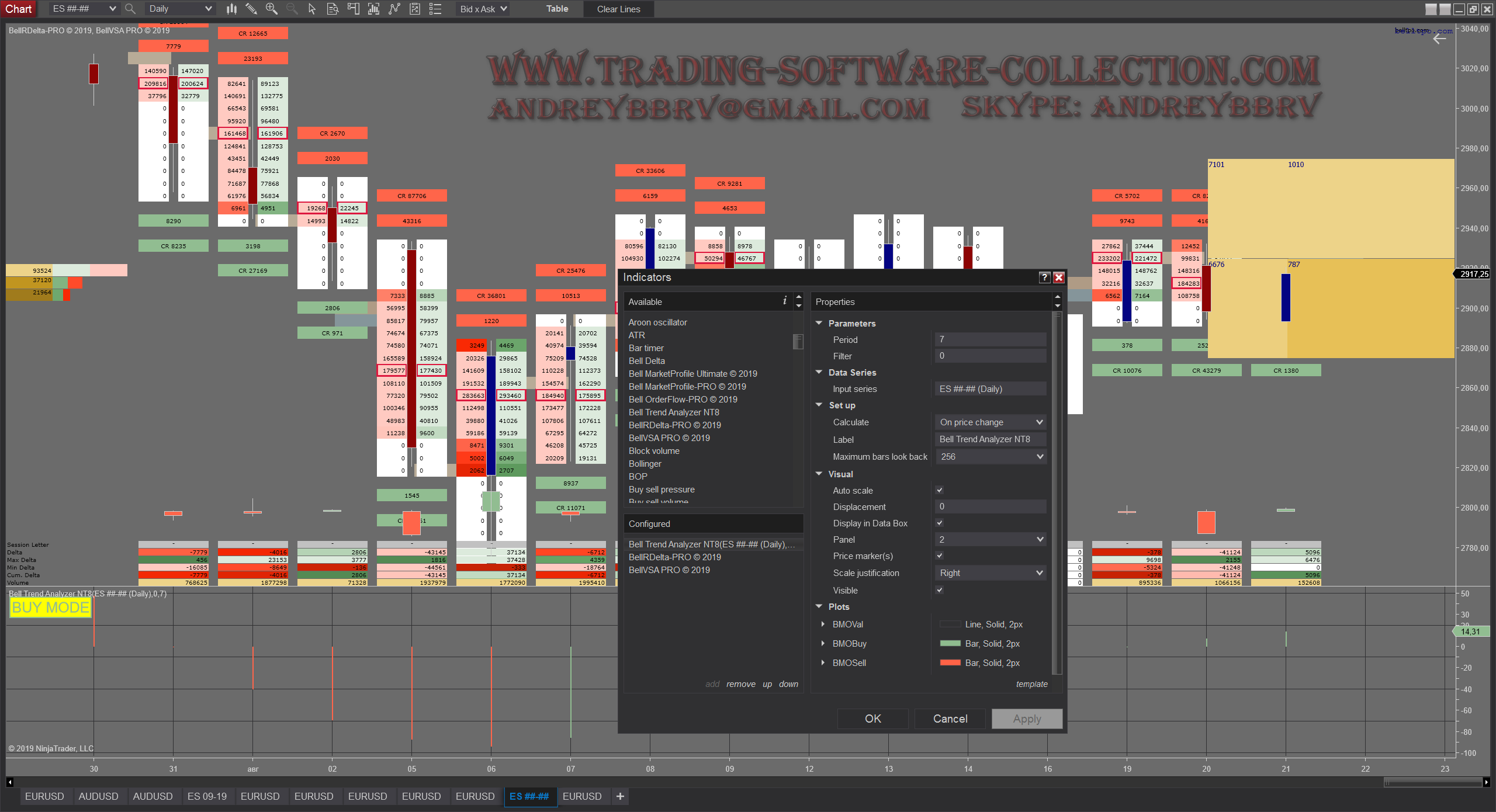Screen dimensions: 1496x812
Task: Uncheck Display in Data Box
Action: (x=939, y=523)
